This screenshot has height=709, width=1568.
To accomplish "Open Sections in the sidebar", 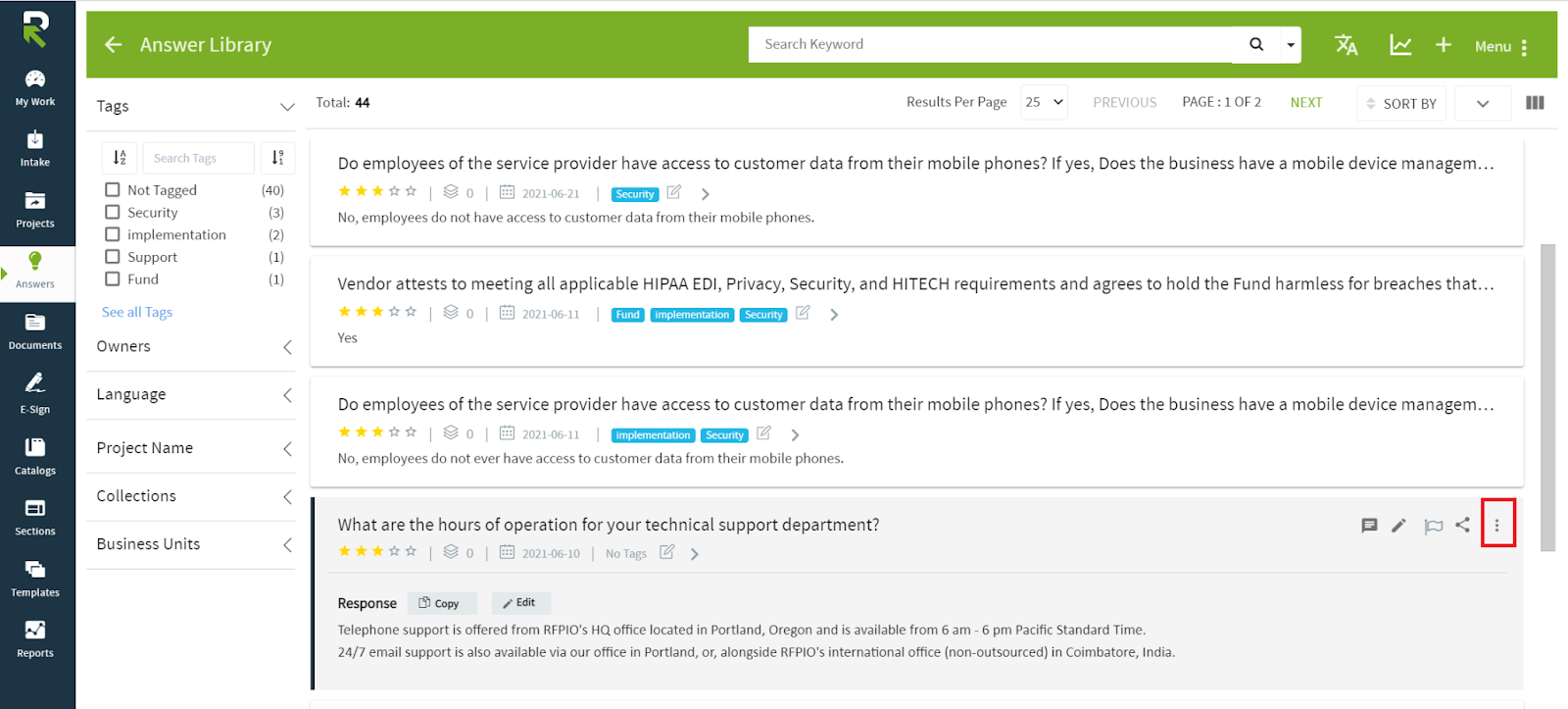I will point(35,517).
